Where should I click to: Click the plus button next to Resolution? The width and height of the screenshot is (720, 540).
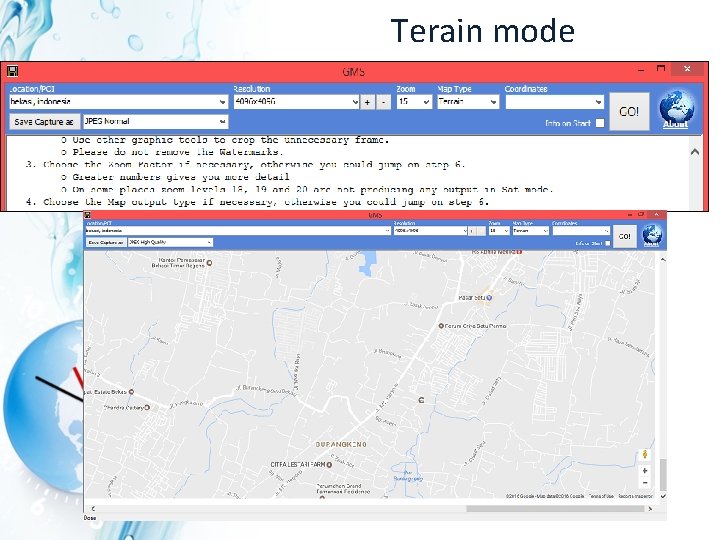[367, 102]
